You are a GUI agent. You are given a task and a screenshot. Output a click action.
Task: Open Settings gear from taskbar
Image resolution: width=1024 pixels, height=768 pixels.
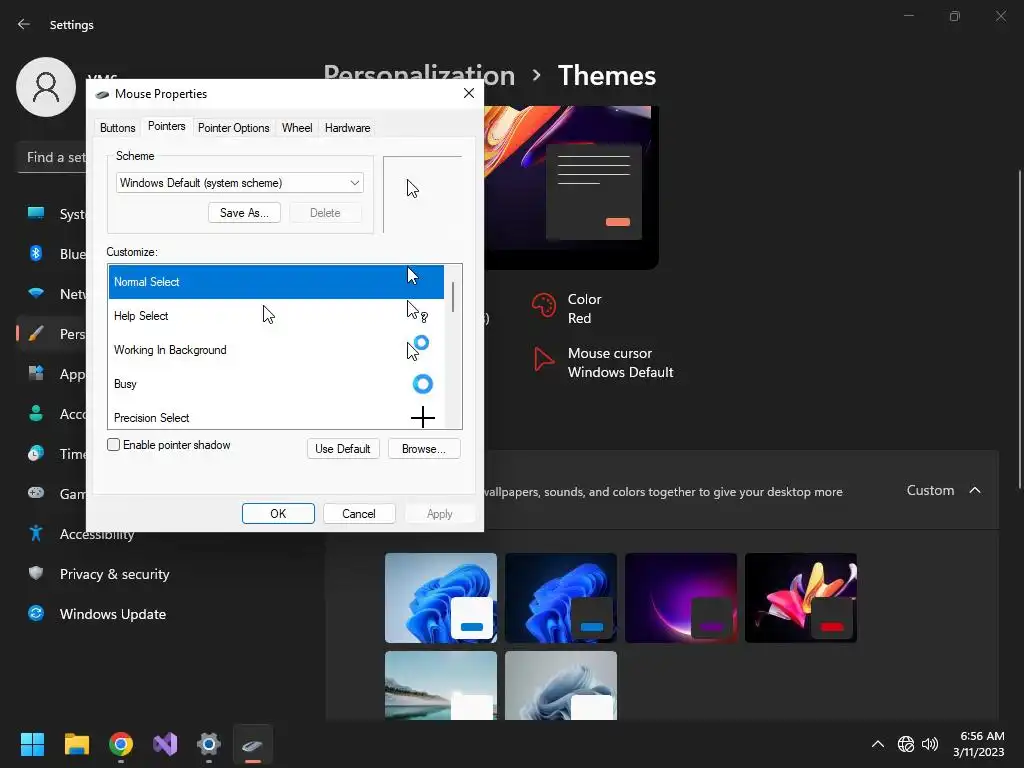209,744
